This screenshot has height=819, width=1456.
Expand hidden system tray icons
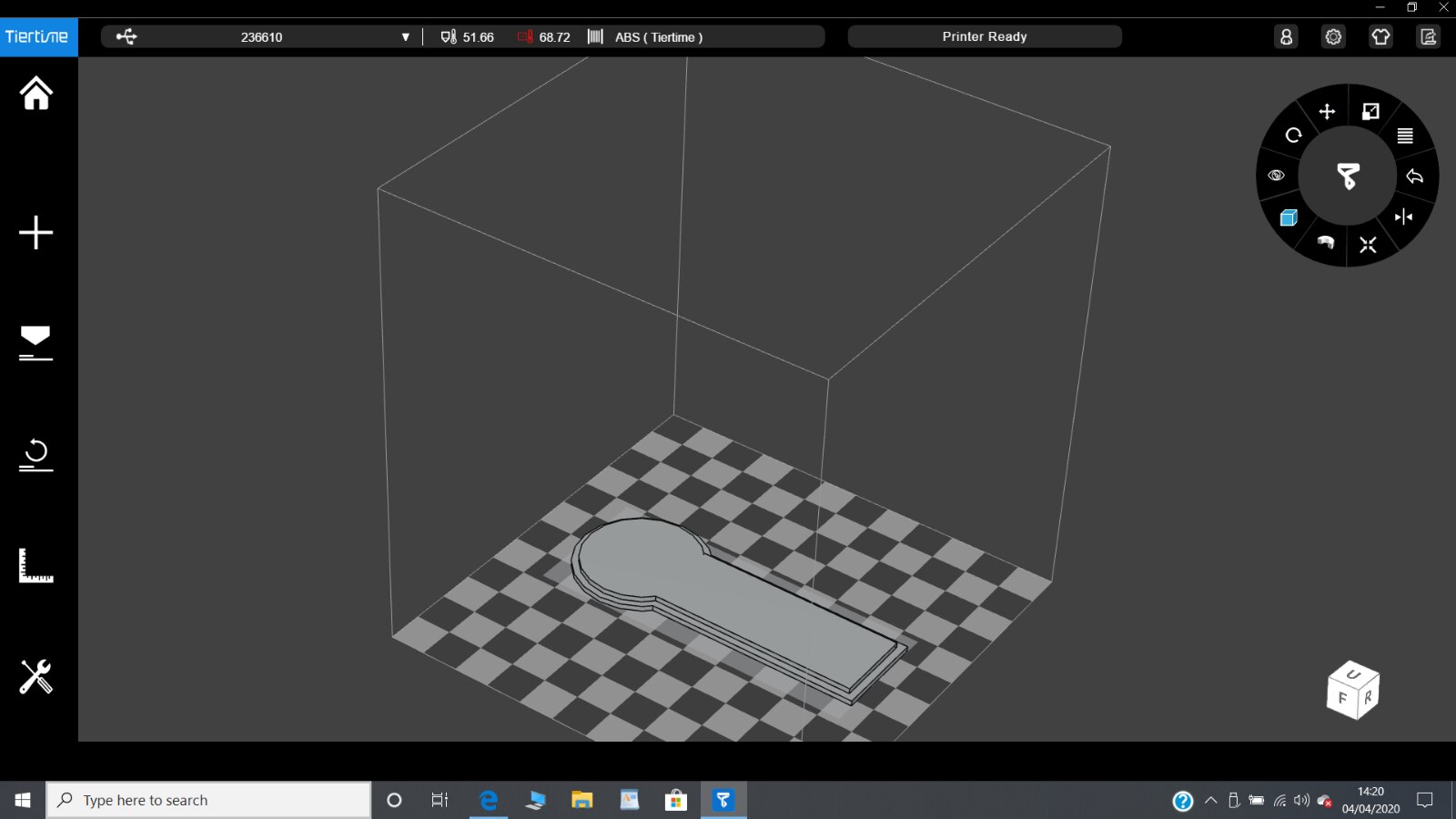[1210, 800]
